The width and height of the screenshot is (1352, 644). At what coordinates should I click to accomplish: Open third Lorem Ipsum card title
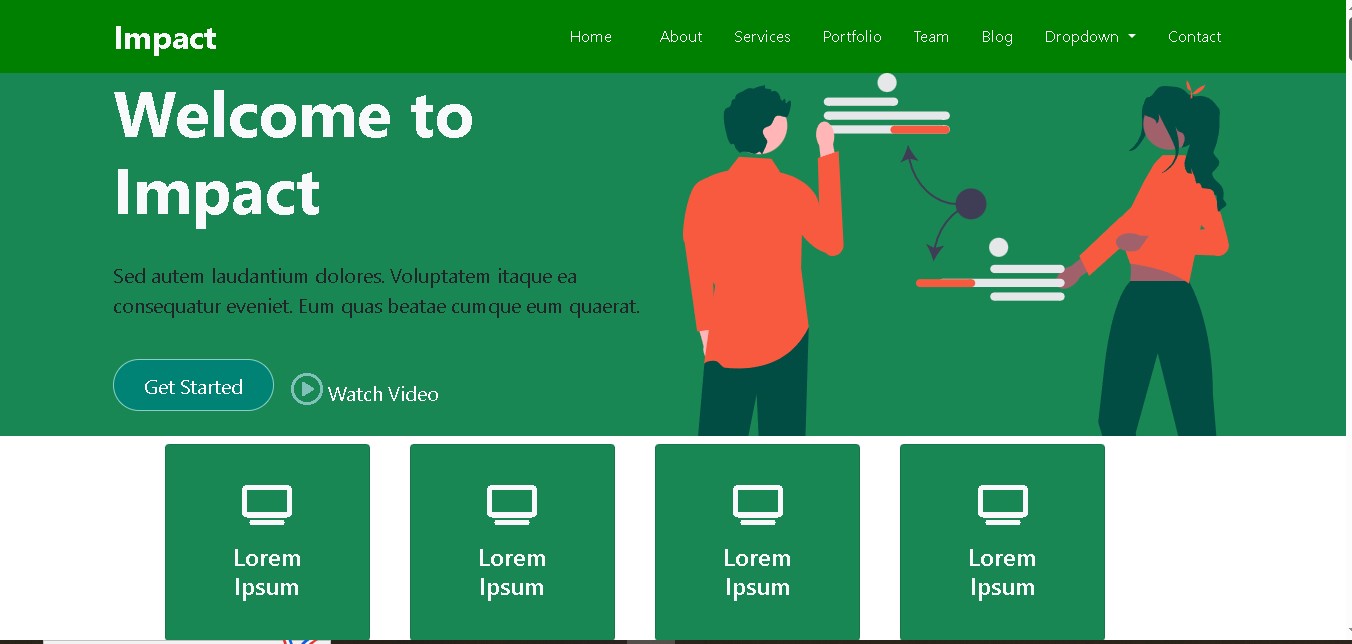click(757, 573)
